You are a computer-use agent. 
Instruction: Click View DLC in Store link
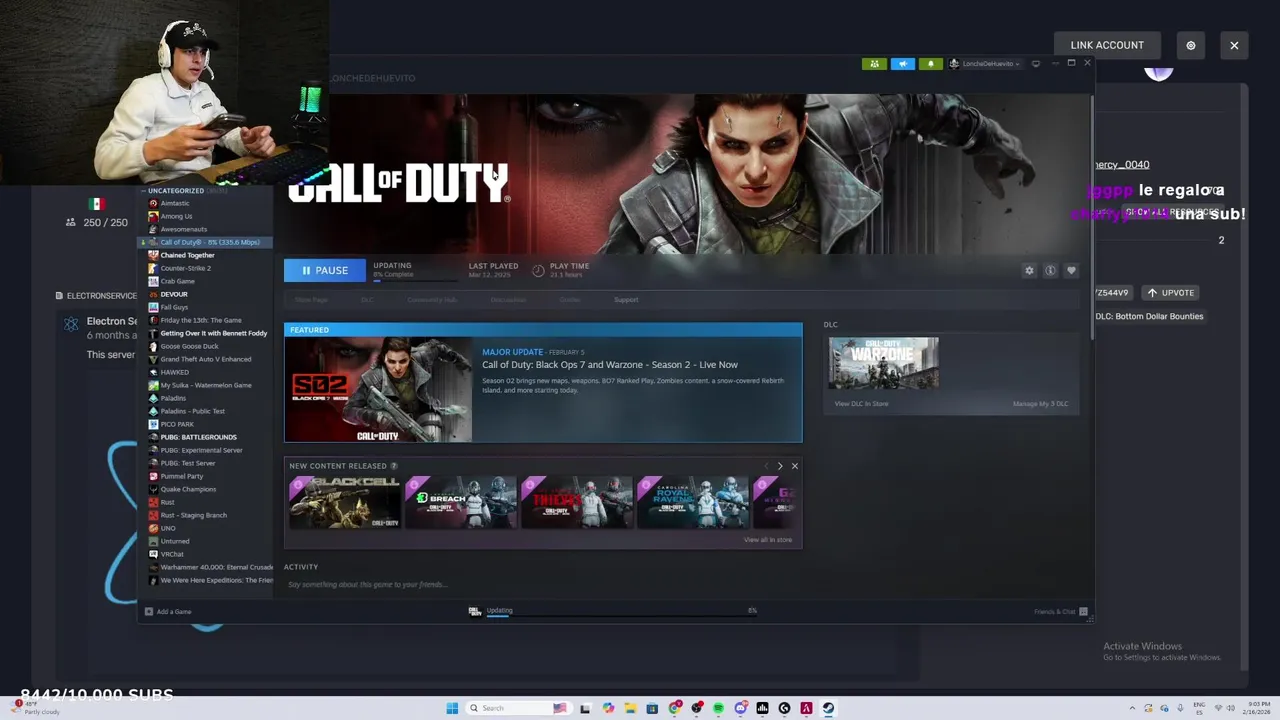(x=861, y=403)
